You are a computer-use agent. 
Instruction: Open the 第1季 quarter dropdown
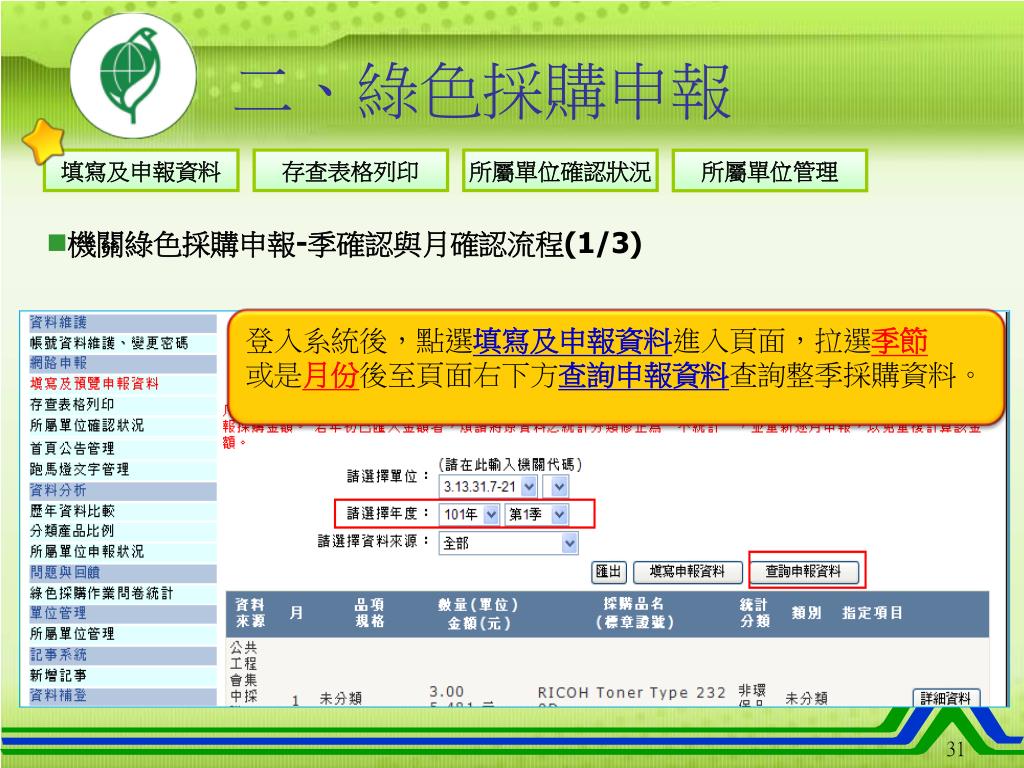537,515
